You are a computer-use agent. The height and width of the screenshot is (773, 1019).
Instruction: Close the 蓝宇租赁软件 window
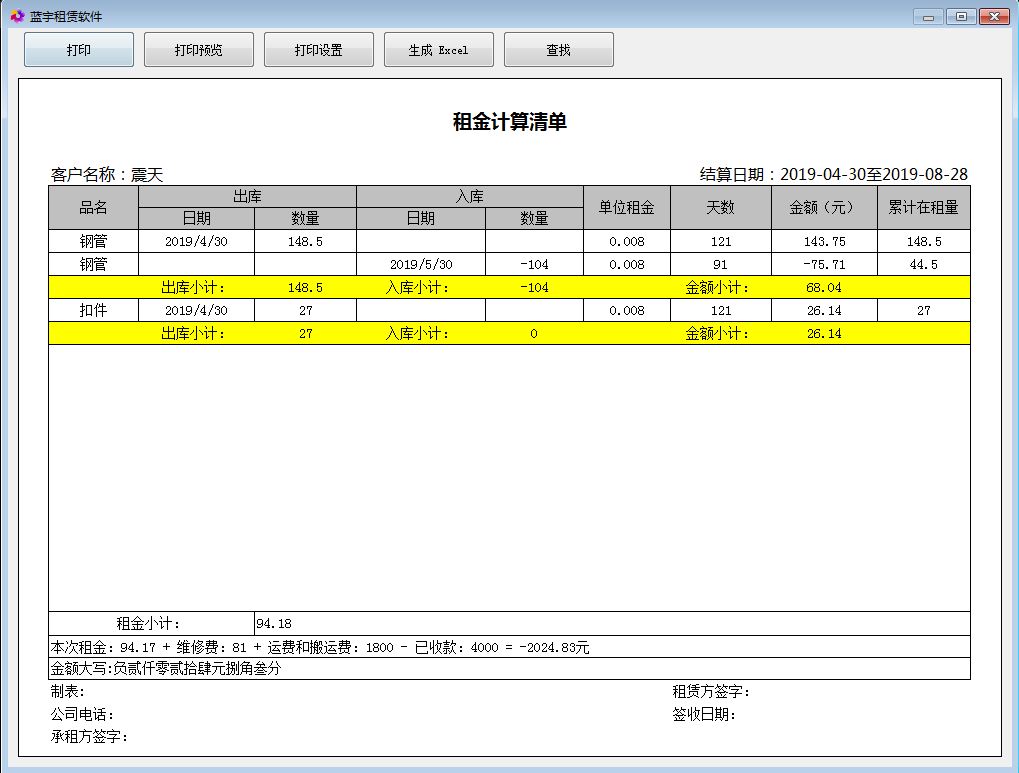[993, 16]
